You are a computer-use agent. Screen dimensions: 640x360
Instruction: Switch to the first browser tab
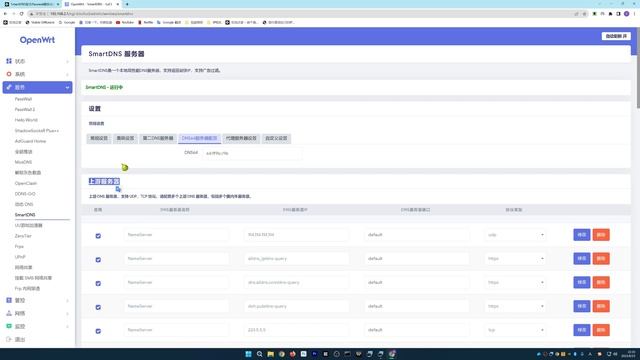(31, 4)
